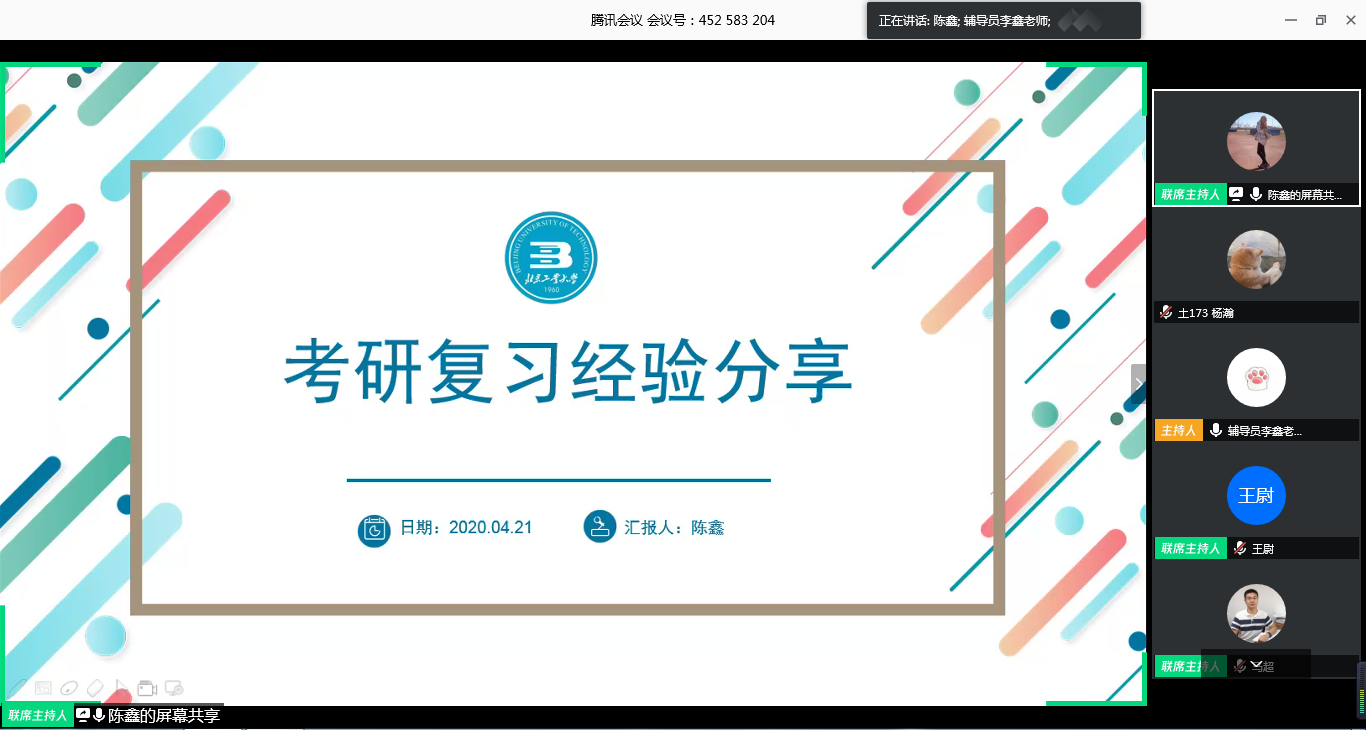Click the audio volume level meter
Viewport: 1366px width, 730px height.
pos(1360,692)
